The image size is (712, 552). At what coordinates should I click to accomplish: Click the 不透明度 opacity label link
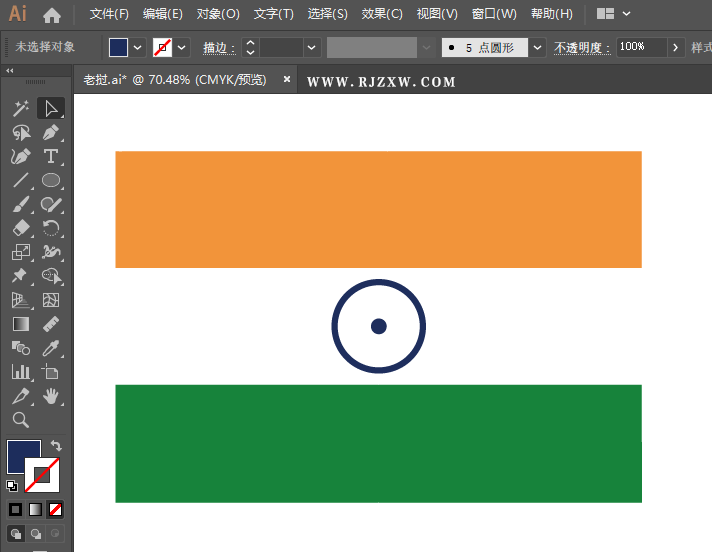pyautogui.click(x=581, y=47)
